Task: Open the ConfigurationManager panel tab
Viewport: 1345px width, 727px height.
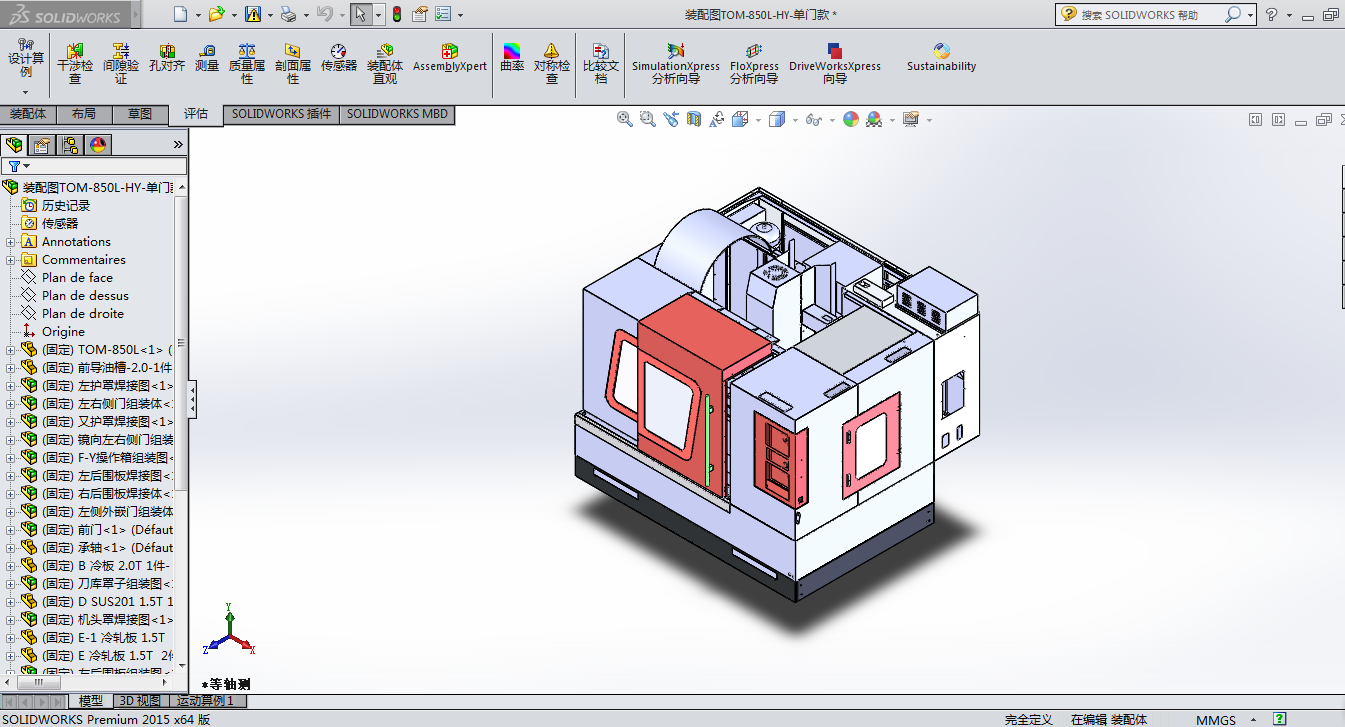Action: click(x=70, y=145)
